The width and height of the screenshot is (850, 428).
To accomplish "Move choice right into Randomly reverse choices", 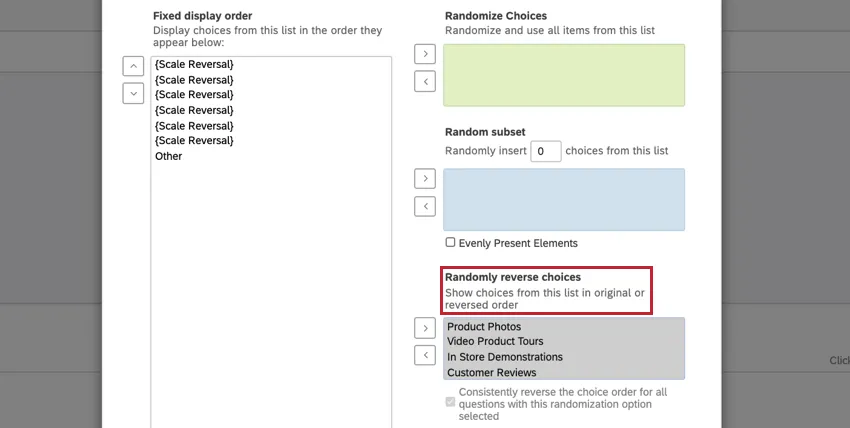I will point(425,327).
